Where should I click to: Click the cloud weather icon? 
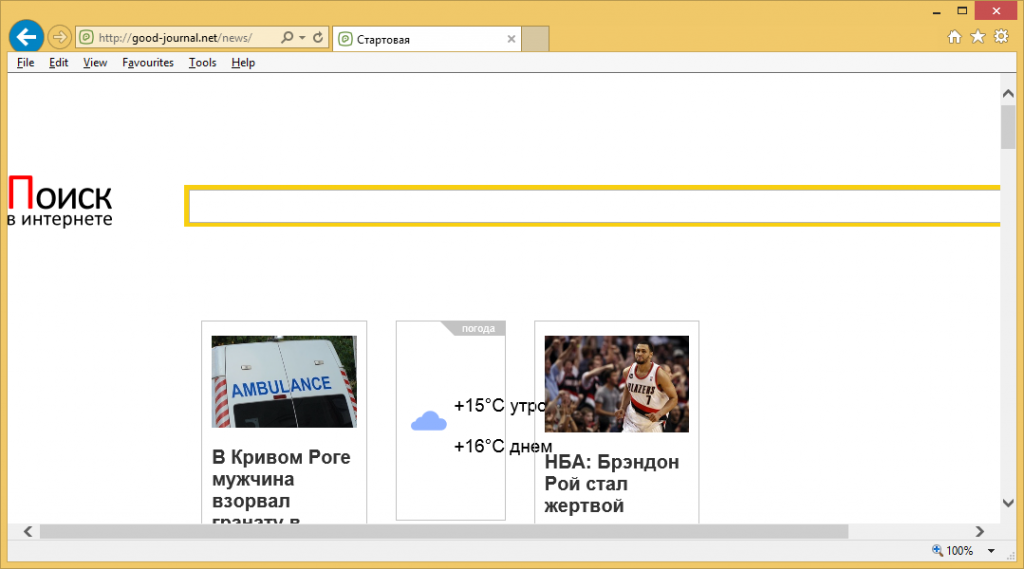pos(428,422)
